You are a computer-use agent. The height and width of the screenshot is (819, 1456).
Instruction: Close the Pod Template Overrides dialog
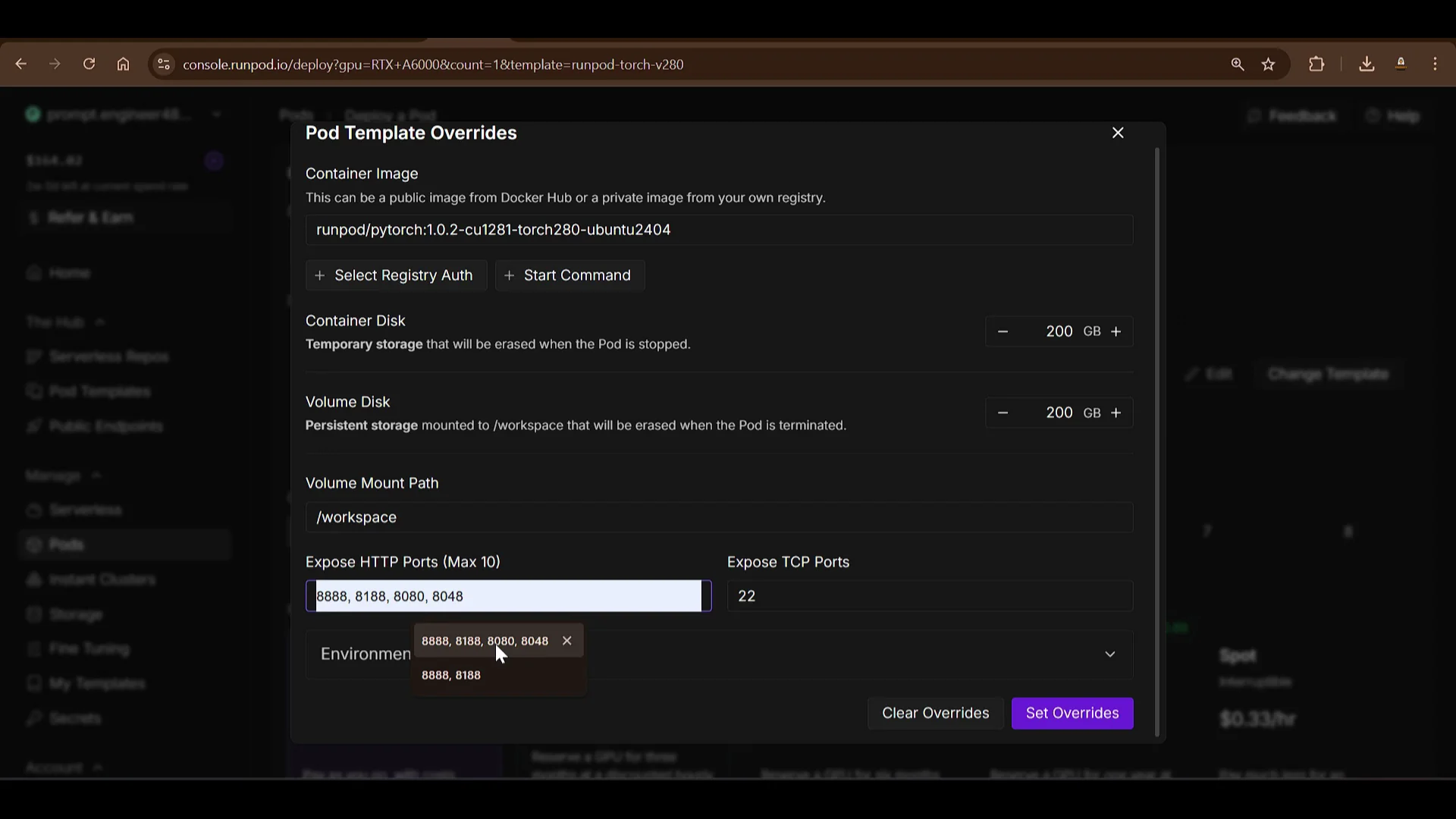pos(1118,133)
